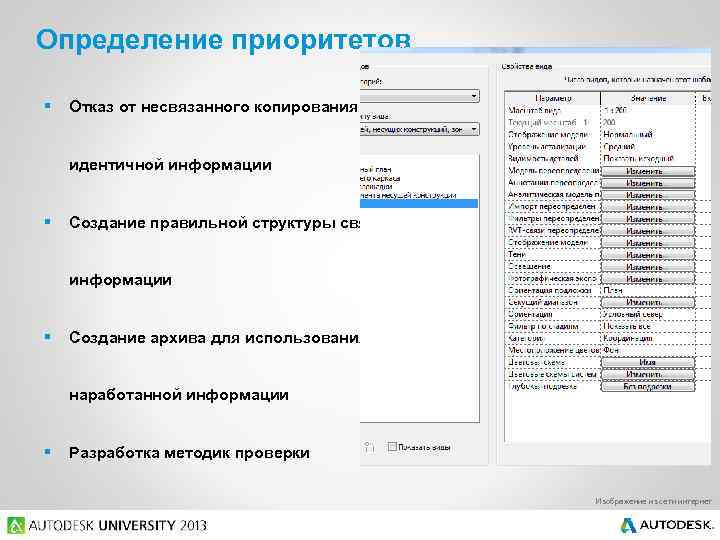
Task: Click the 'Без подрезки' button
Action: point(648,386)
